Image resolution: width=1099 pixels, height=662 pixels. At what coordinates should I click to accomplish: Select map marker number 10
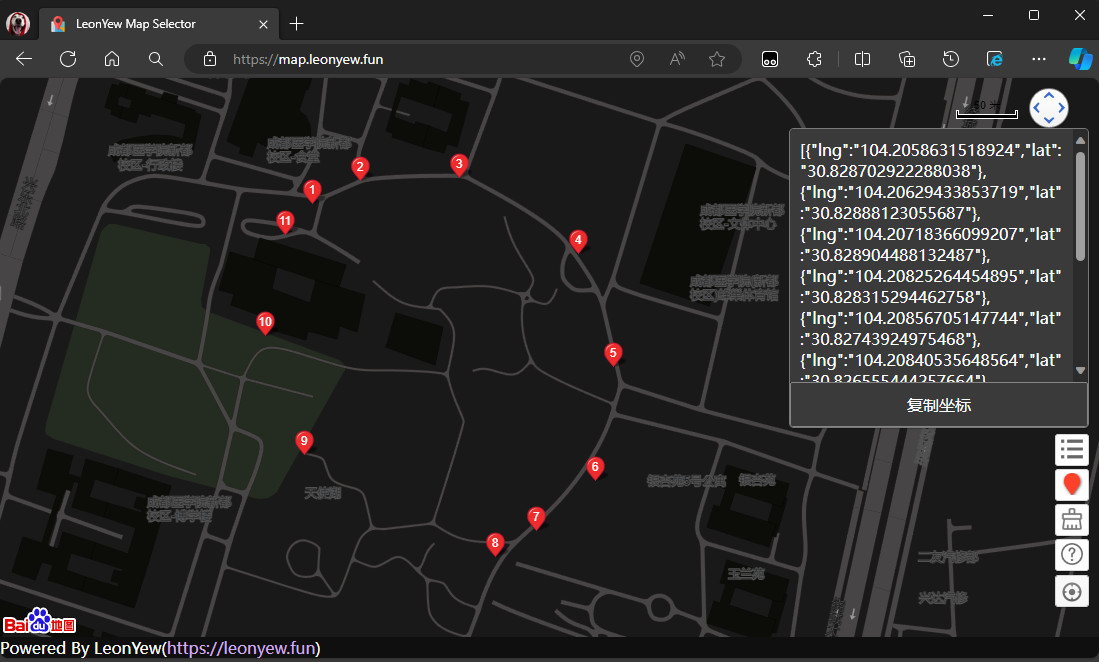tap(265, 322)
